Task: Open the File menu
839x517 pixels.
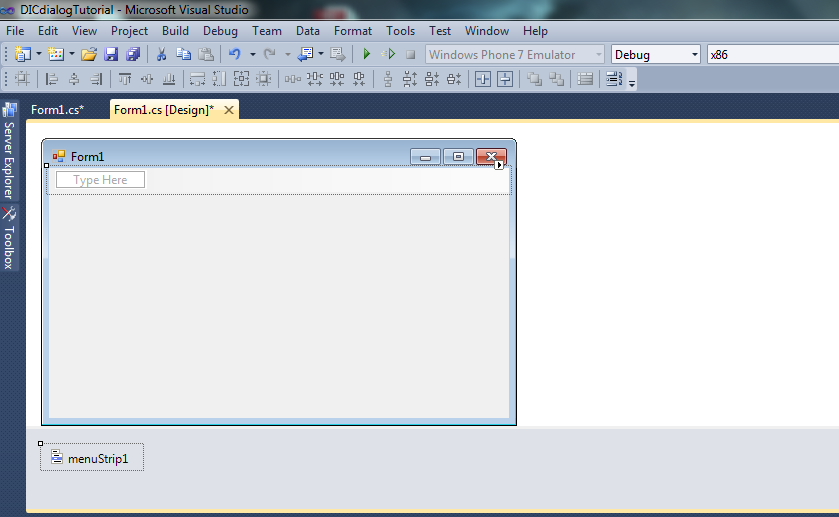Action: tap(15, 31)
